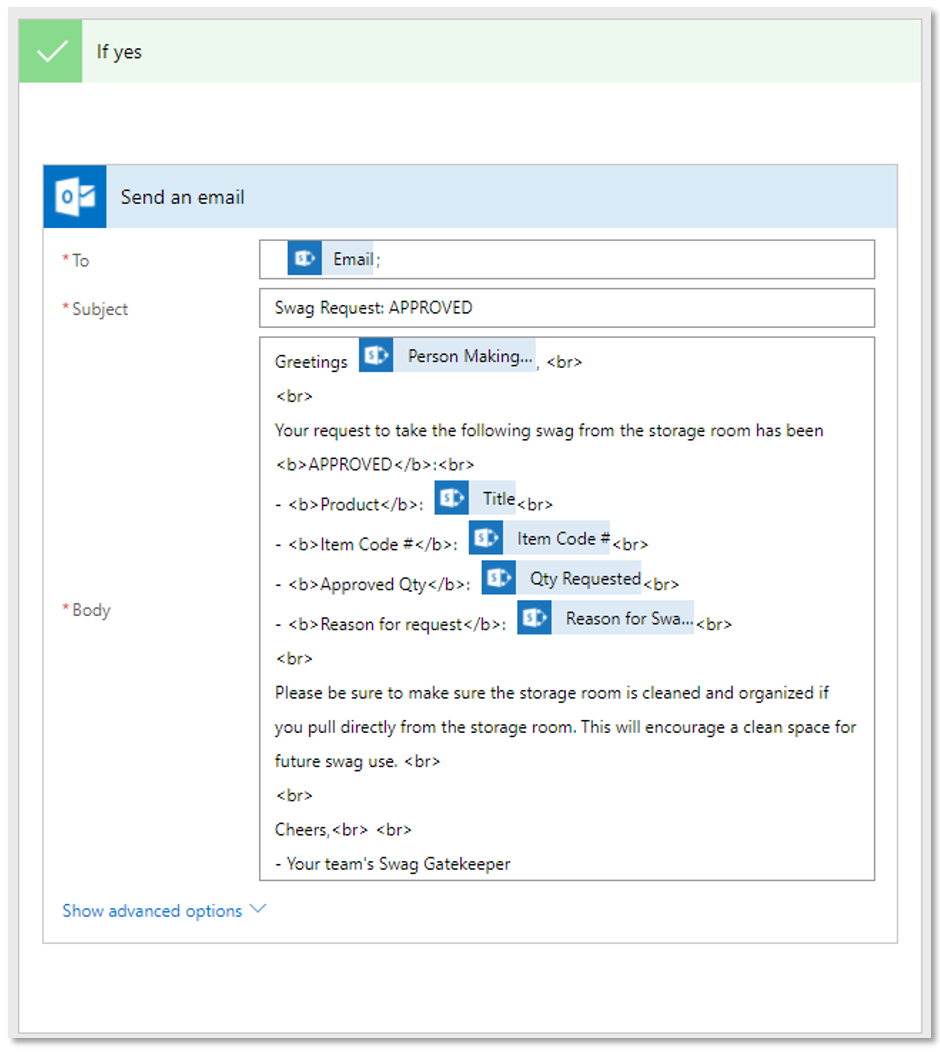Click SharePoint icon on Person Making token
Screen dimensions: 940x1052
coord(376,356)
